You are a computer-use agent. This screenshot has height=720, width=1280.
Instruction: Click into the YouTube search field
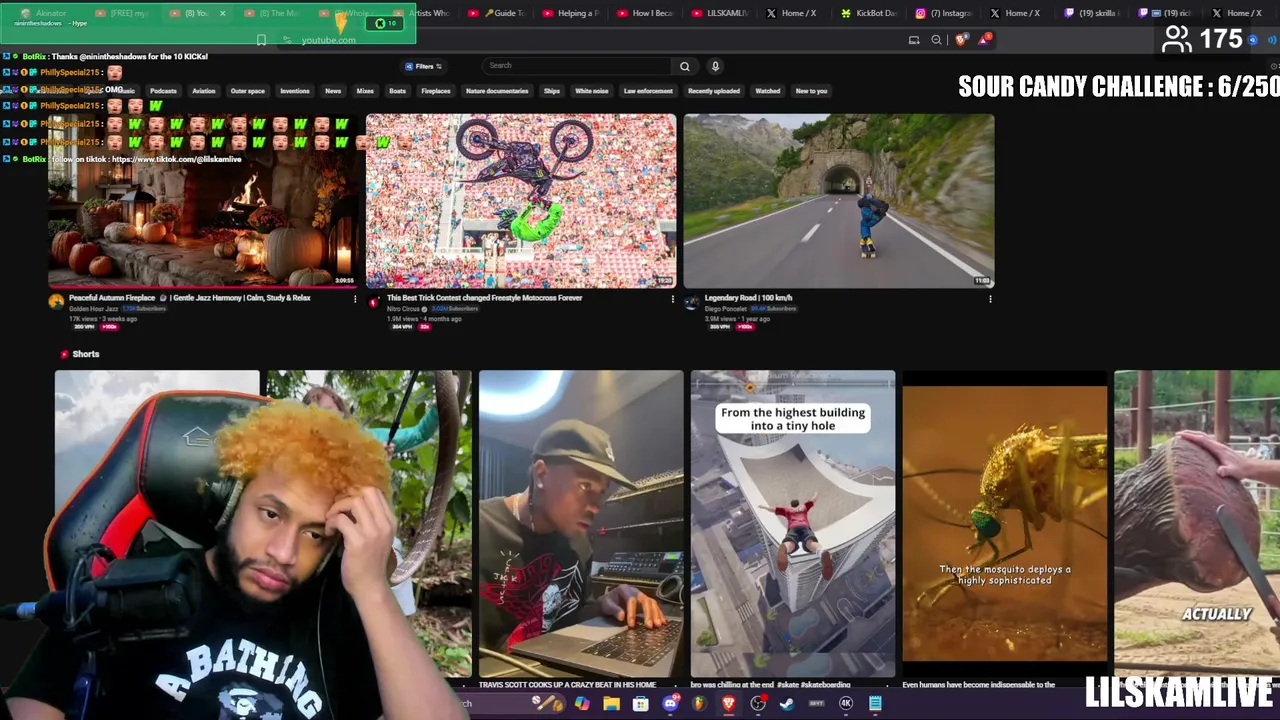[x=578, y=66]
